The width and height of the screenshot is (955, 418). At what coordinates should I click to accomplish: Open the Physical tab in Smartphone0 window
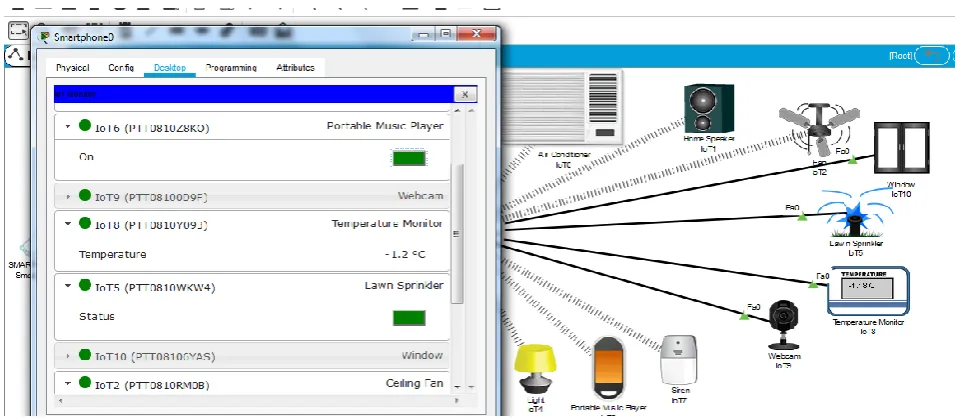tap(72, 68)
